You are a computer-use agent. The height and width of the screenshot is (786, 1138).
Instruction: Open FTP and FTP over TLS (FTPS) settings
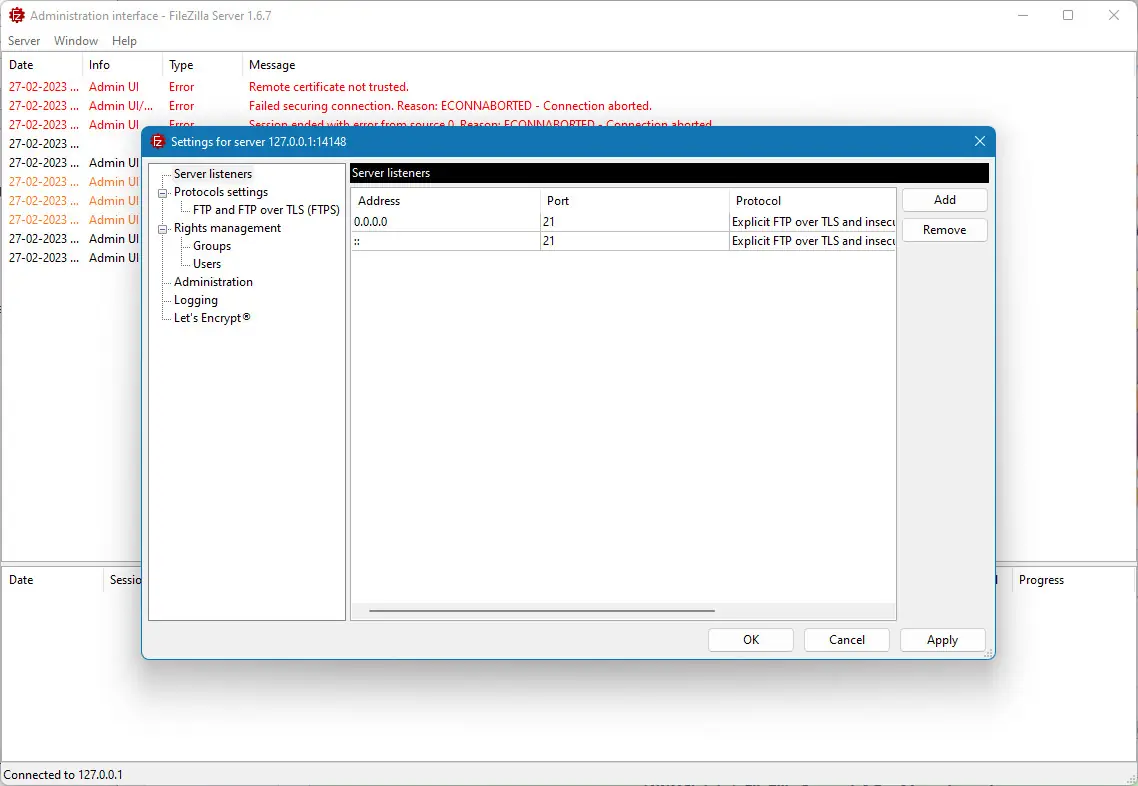(266, 210)
